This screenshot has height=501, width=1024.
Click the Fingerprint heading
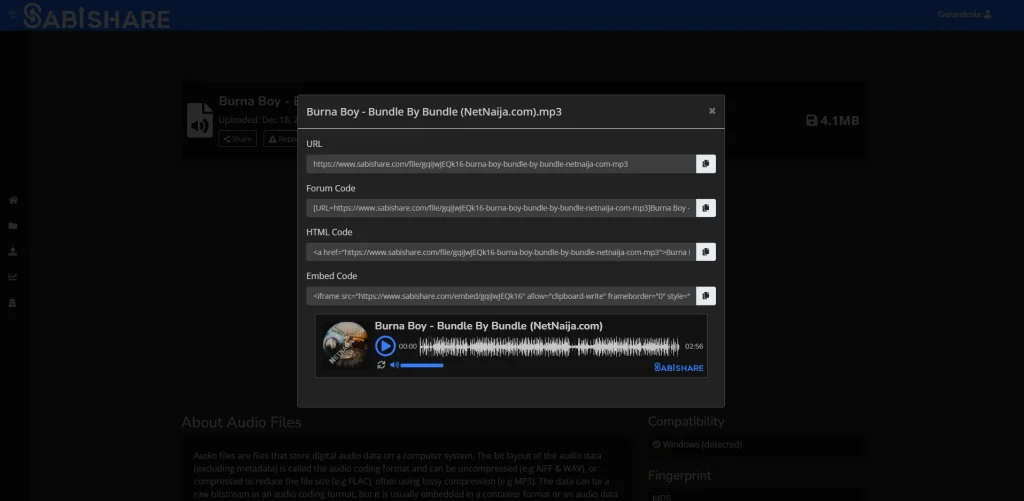click(x=679, y=475)
